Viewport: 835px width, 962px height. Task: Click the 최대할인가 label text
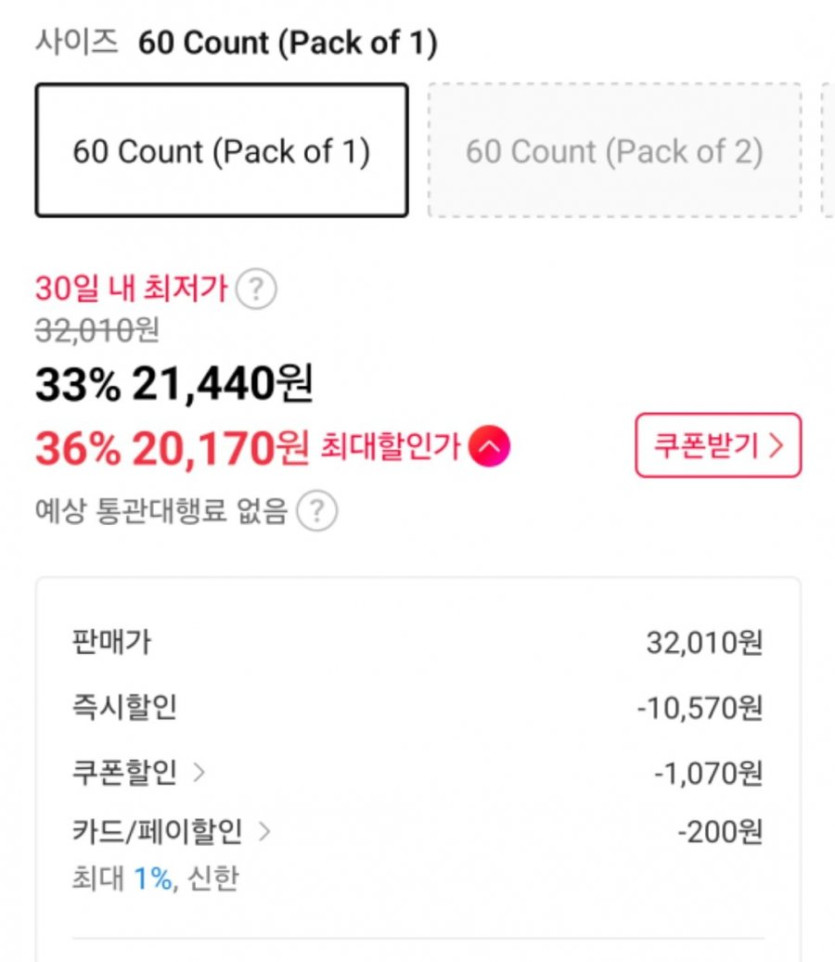point(390,447)
